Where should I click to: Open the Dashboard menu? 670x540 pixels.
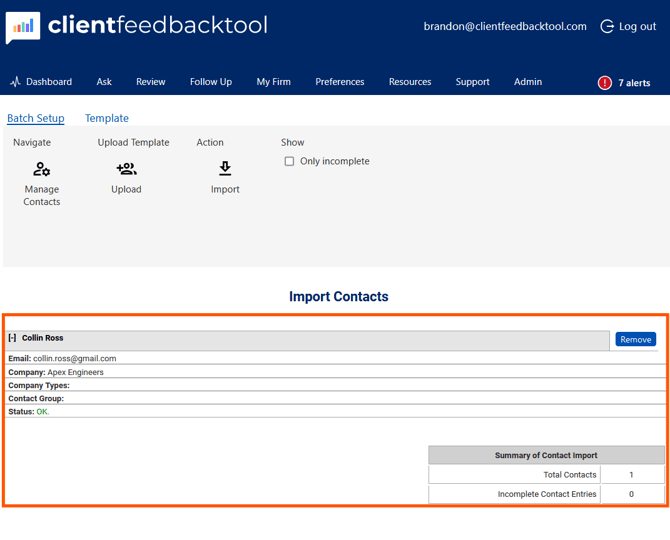pyautogui.click(x=49, y=82)
